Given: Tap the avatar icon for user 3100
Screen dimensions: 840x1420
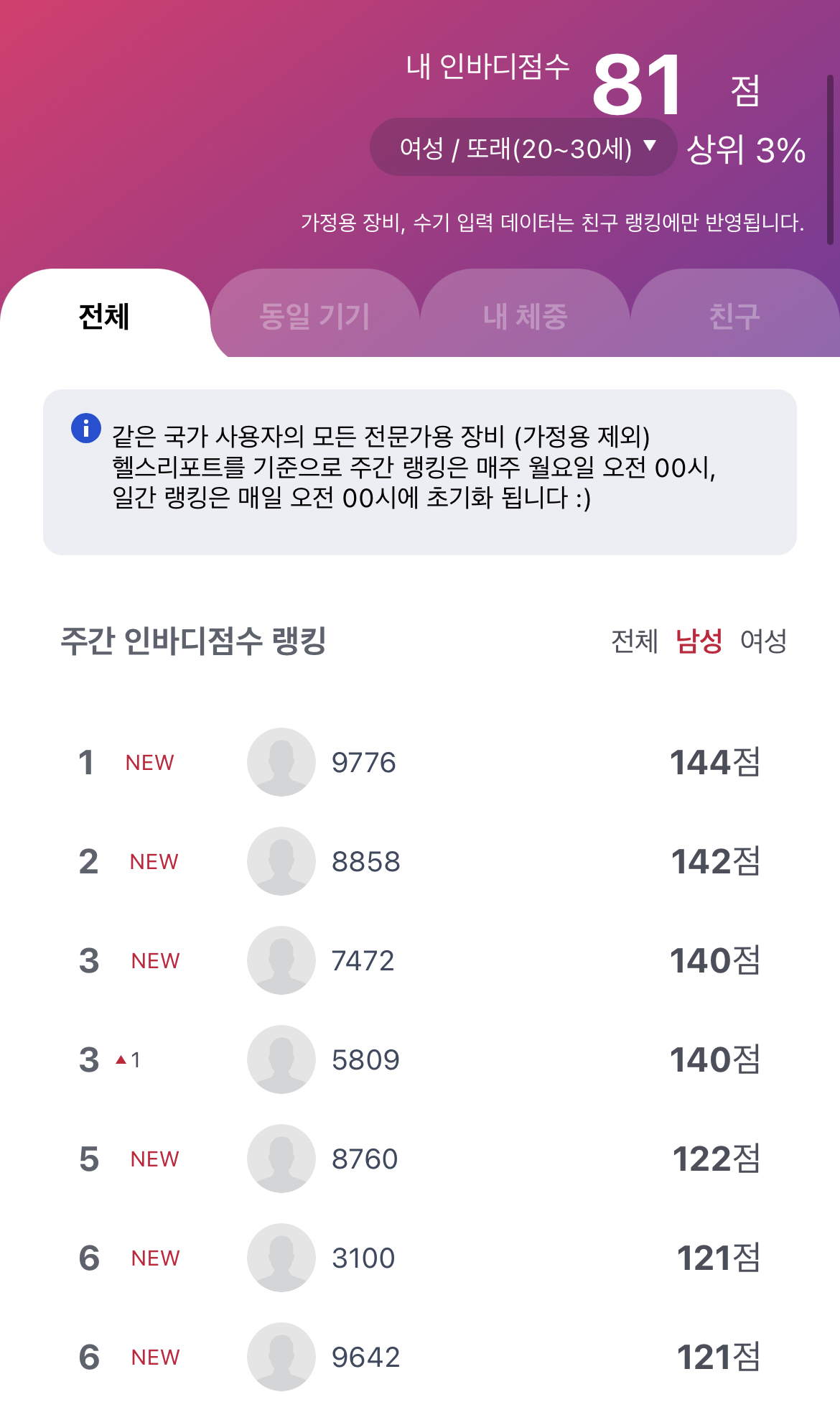Looking at the screenshot, I should pyautogui.click(x=281, y=1258).
